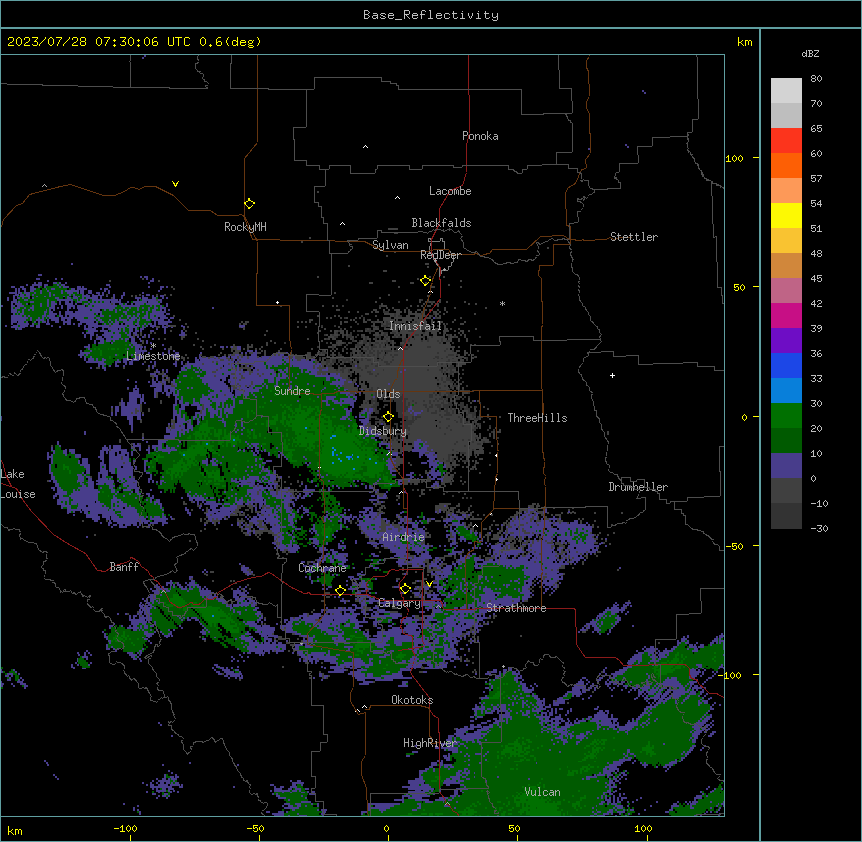Click the Stettler city label
This screenshot has height=842, width=862.
634,237
